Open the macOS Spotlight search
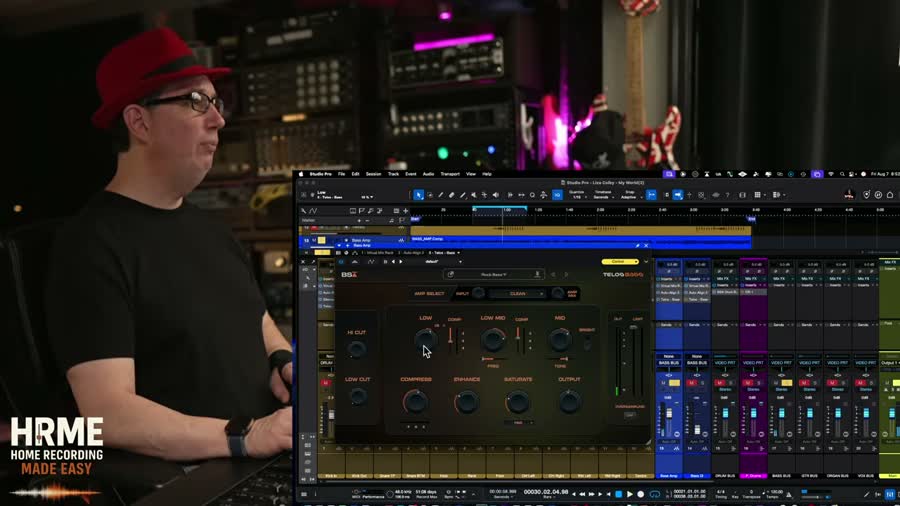The width and height of the screenshot is (900, 506). 842,174
